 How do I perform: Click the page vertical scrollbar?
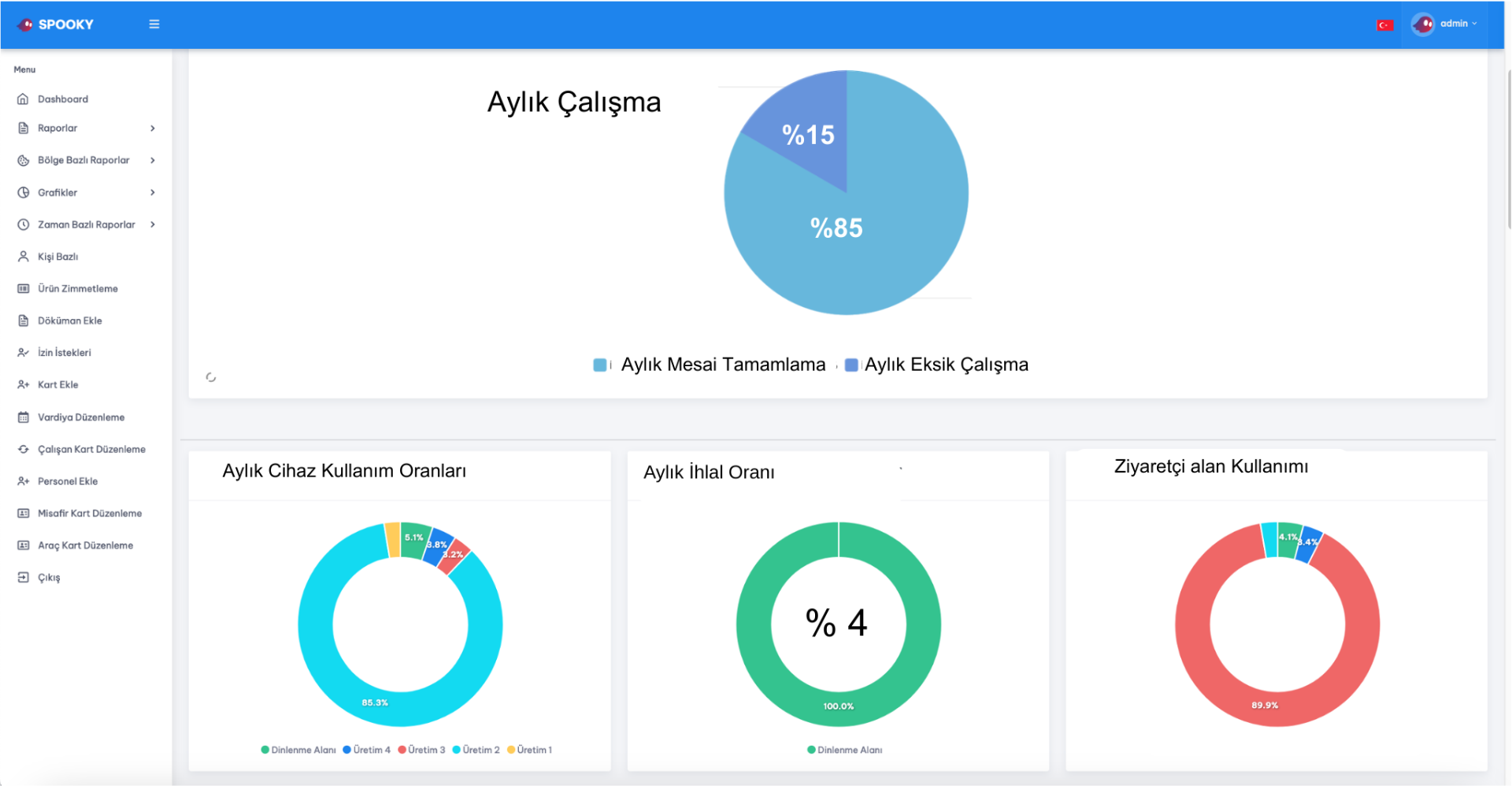click(x=1507, y=150)
